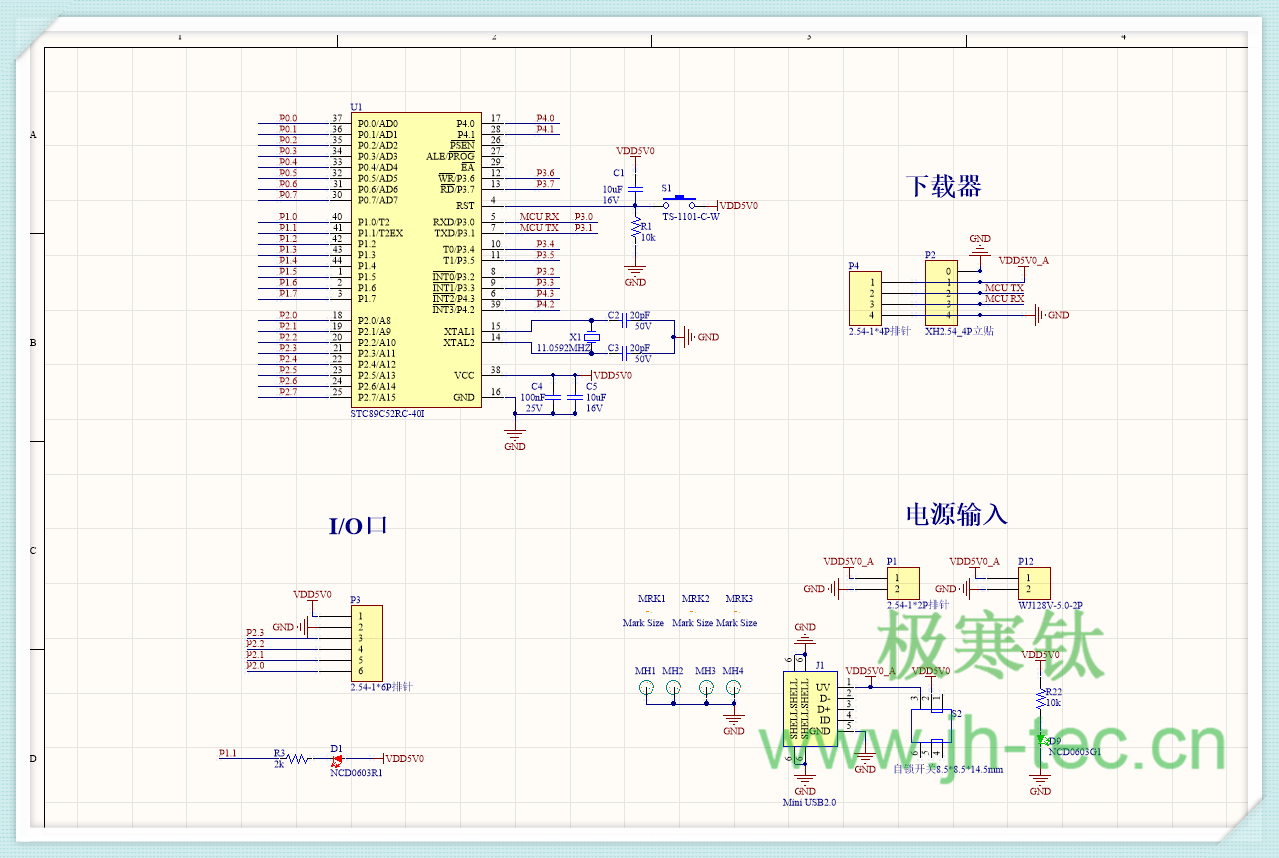Image resolution: width=1279 pixels, height=858 pixels.
Task: Click the P1.0 net label beside U1
Action: 288,217
